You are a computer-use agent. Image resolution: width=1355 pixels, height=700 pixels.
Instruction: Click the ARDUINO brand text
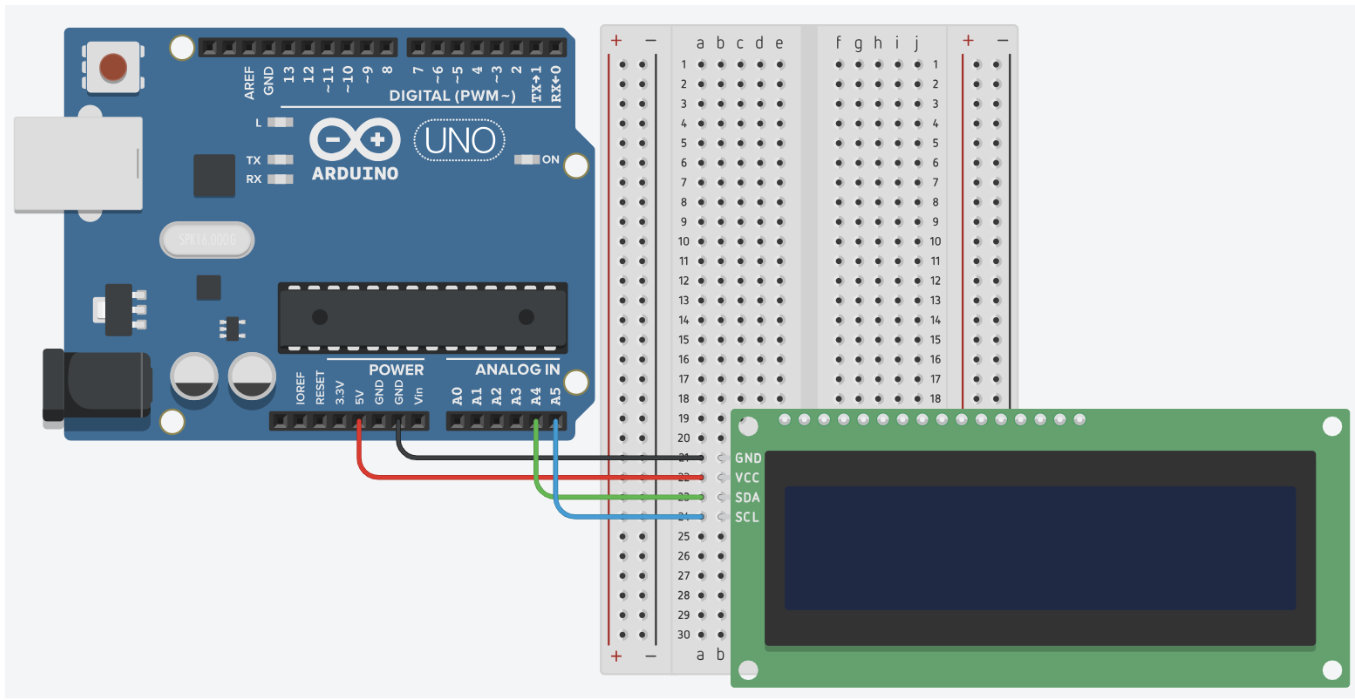pos(355,173)
